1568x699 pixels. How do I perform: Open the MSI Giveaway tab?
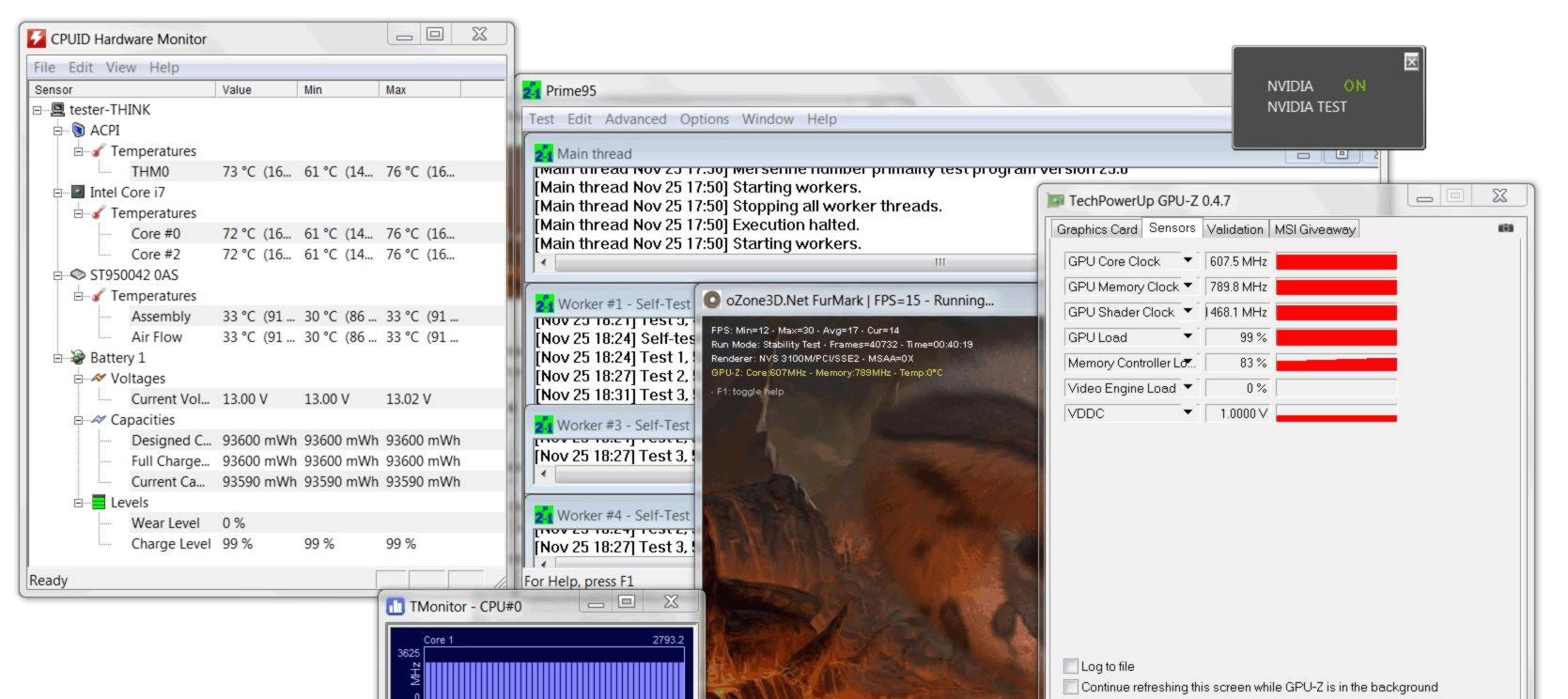(x=1314, y=229)
